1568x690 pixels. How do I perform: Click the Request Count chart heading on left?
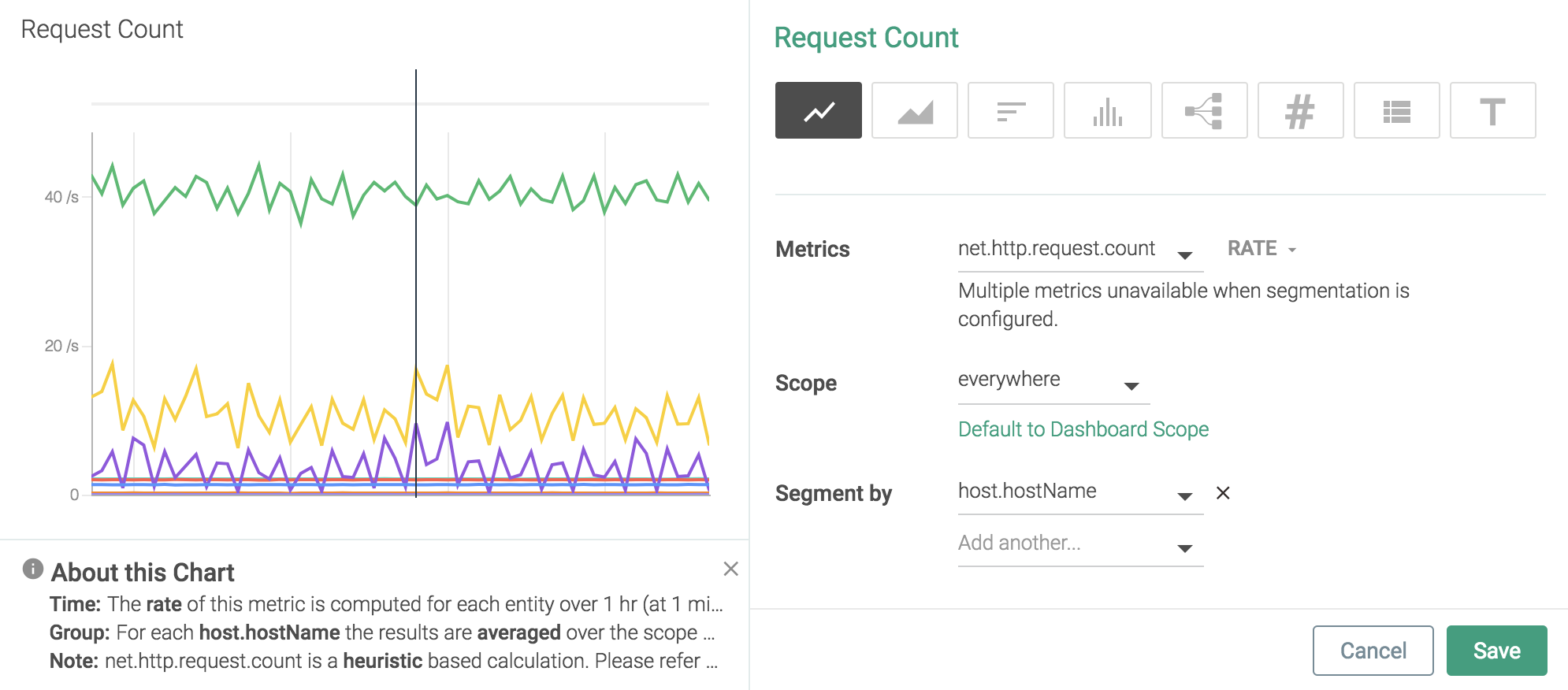tap(102, 29)
